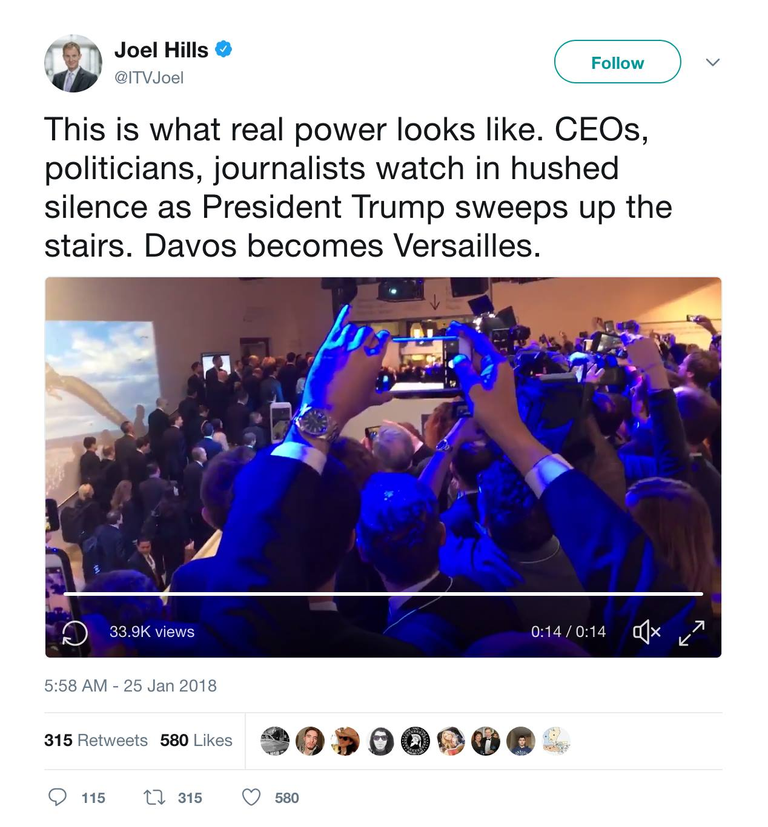Open the reply speech bubble icon
The height and width of the screenshot is (827, 768).
coord(57,797)
